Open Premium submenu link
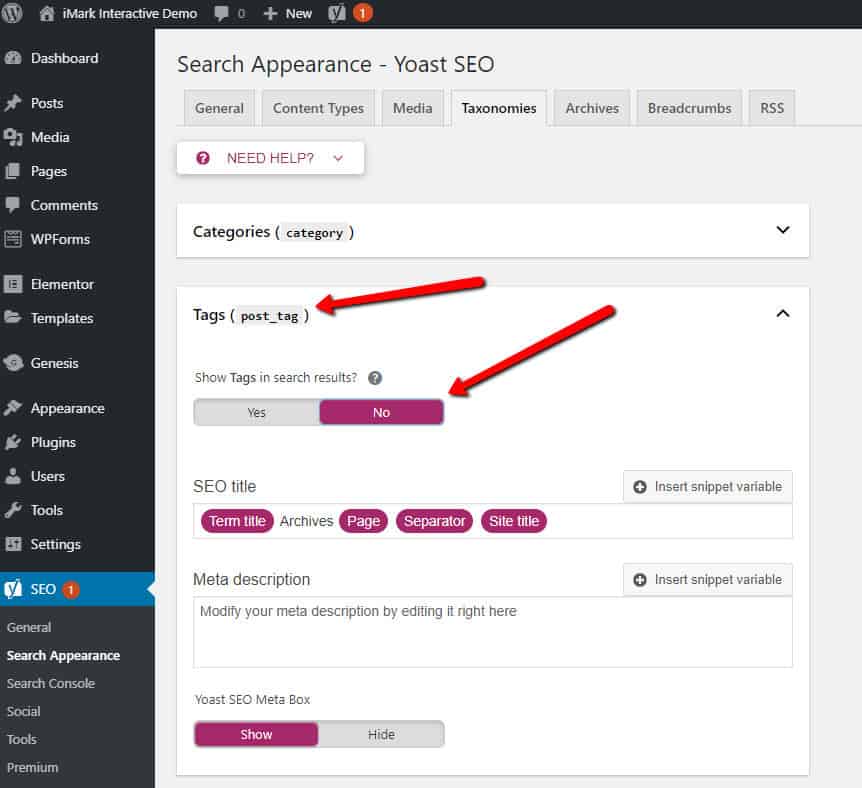The image size is (862, 788). pyautogui.click(x=32, y=768)
